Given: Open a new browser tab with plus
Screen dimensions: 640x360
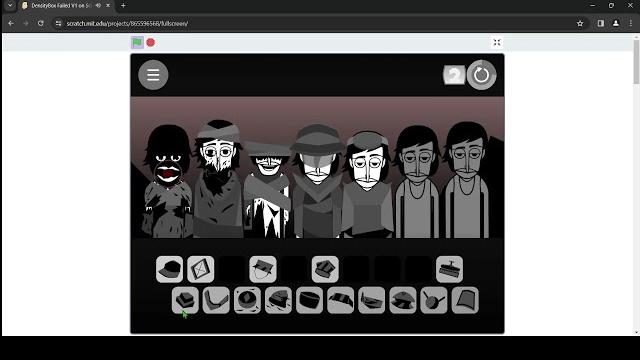Looking at the screenshot, I should click(x=123, y=6).
